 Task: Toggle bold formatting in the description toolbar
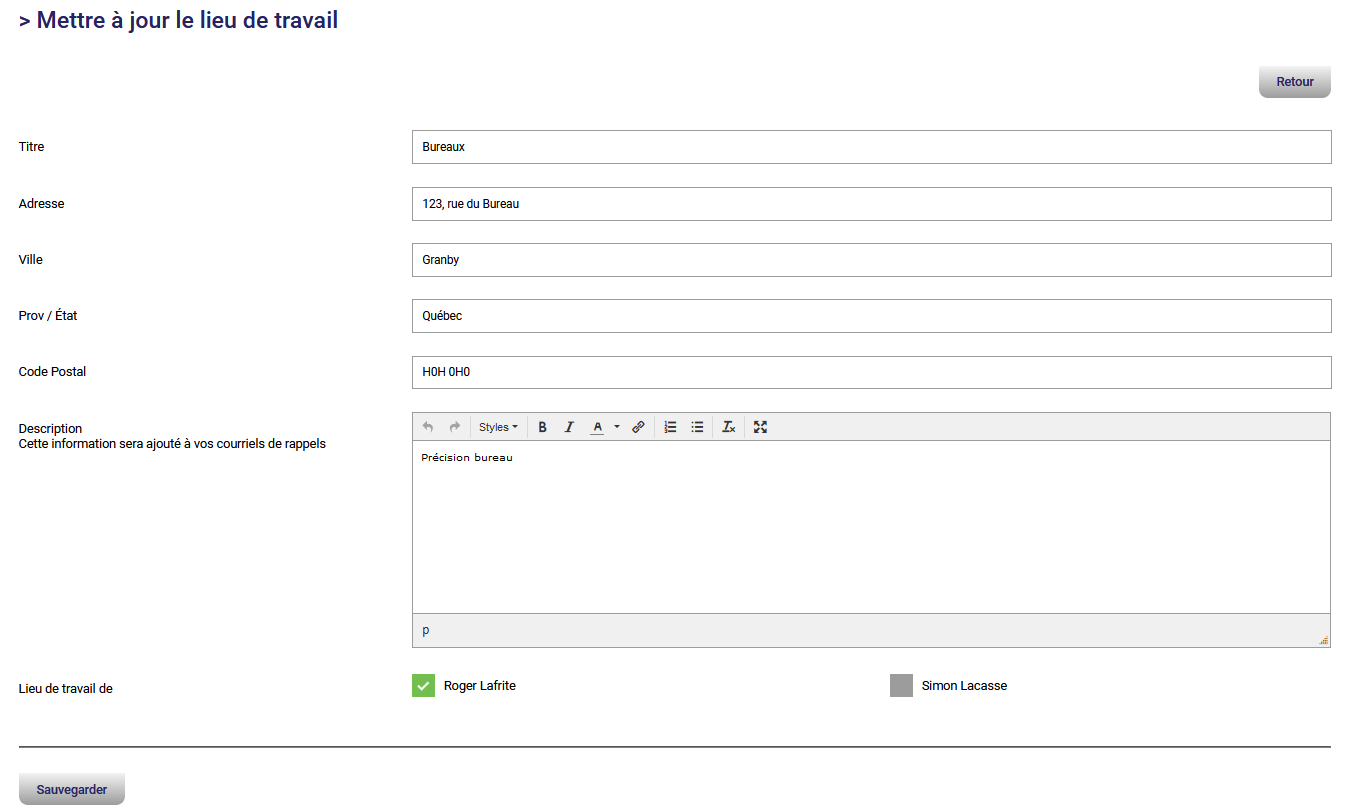click(x=543, y=427)
